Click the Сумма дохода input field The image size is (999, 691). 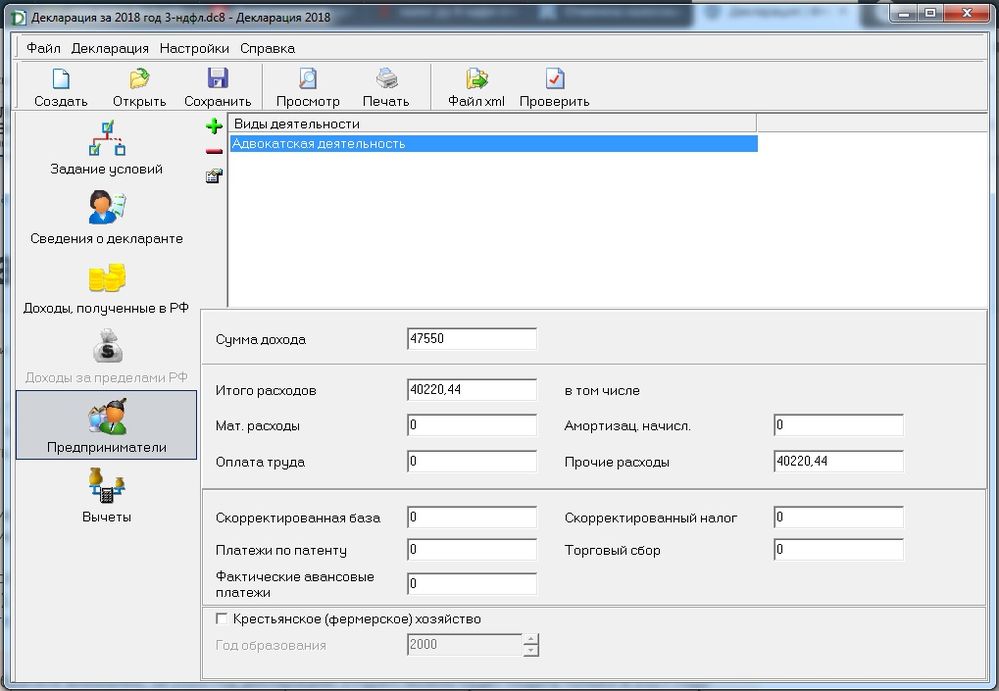pyautogui.click(x=472, y=339)
